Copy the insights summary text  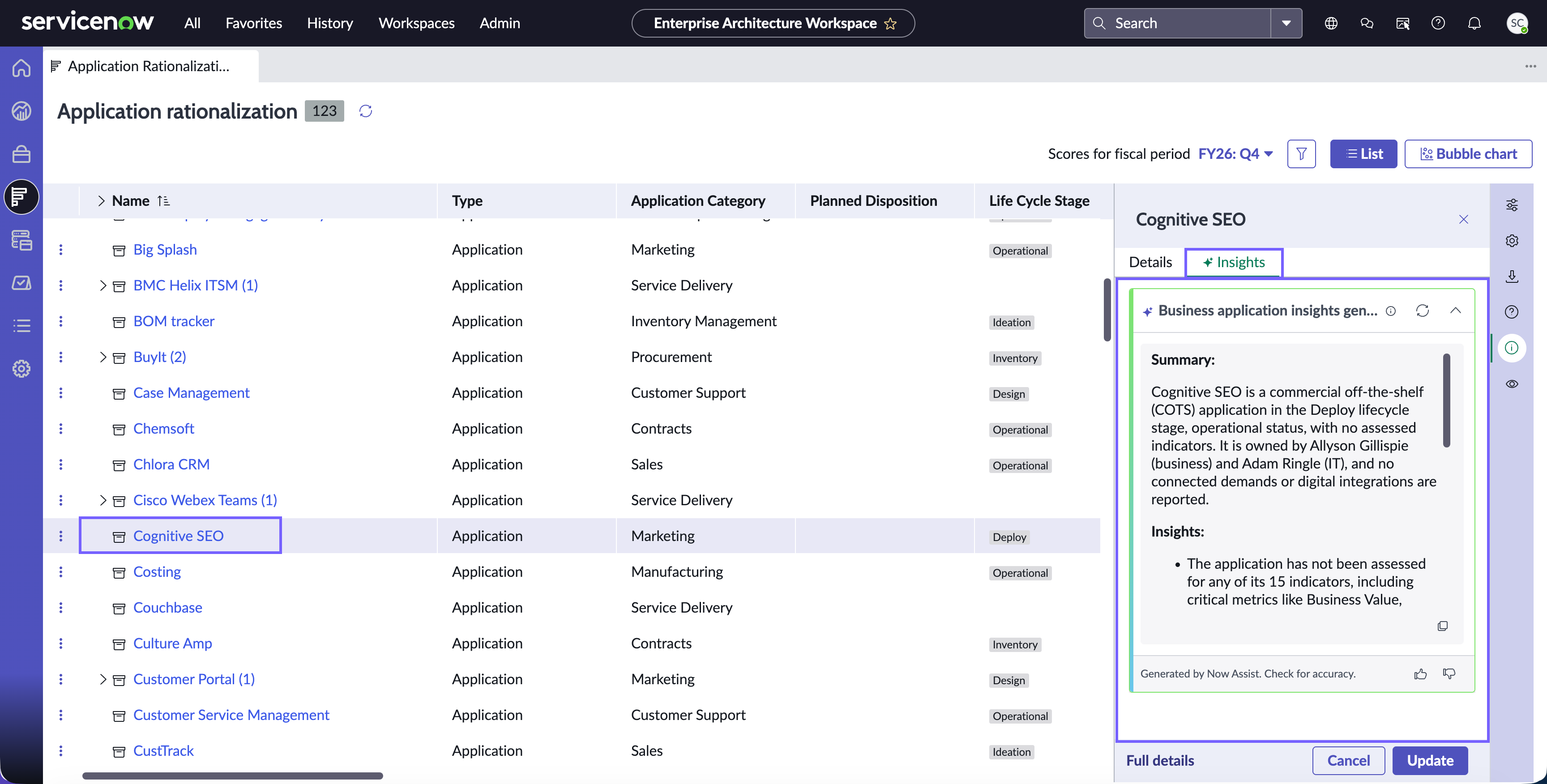(x=1443, y=626)
